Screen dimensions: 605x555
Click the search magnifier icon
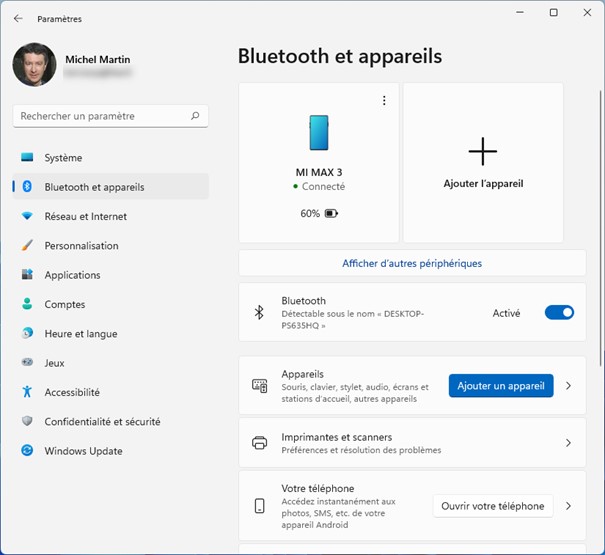click(x=195, y=116)
